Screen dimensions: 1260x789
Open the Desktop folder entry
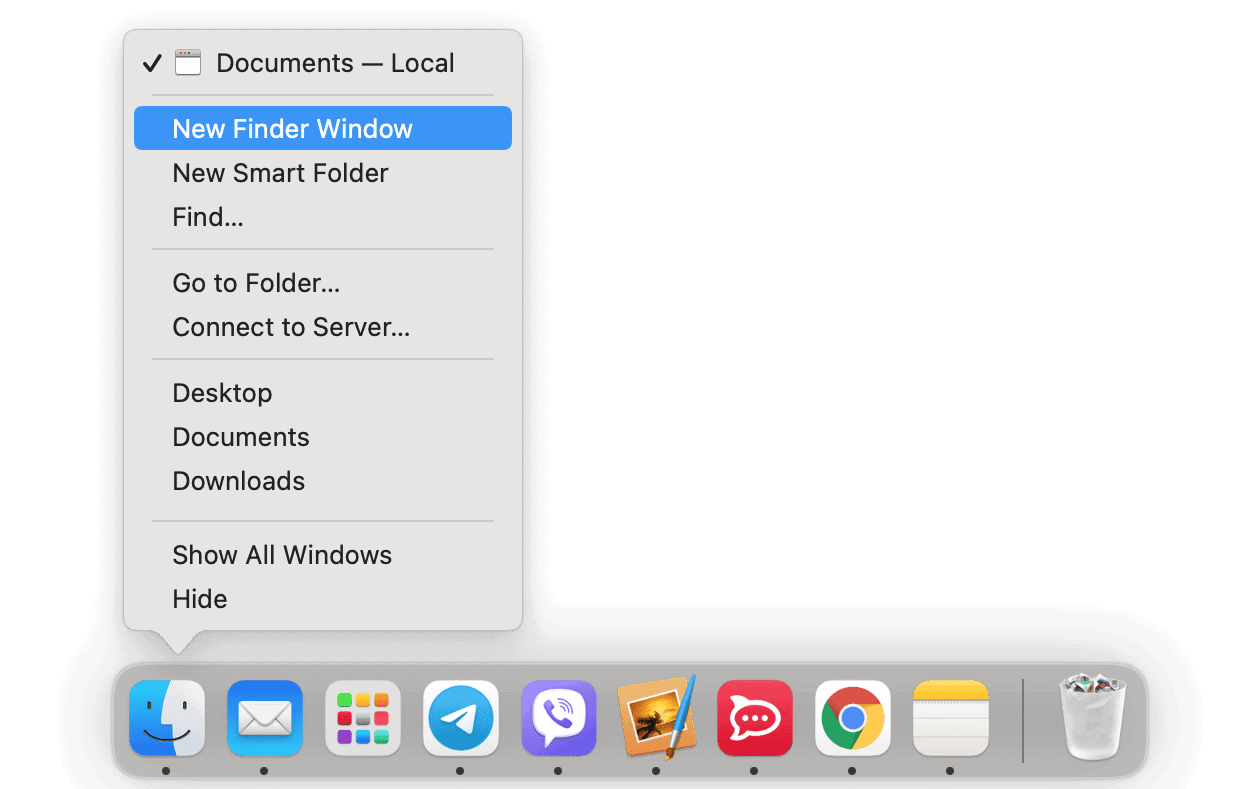[323, 393]
